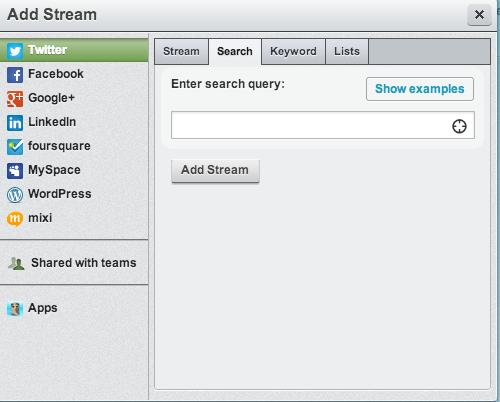Click the geolocation crosshair in search field
This screenshot has width=500, height=402.
pyautogui.click(x=459, y=126)
